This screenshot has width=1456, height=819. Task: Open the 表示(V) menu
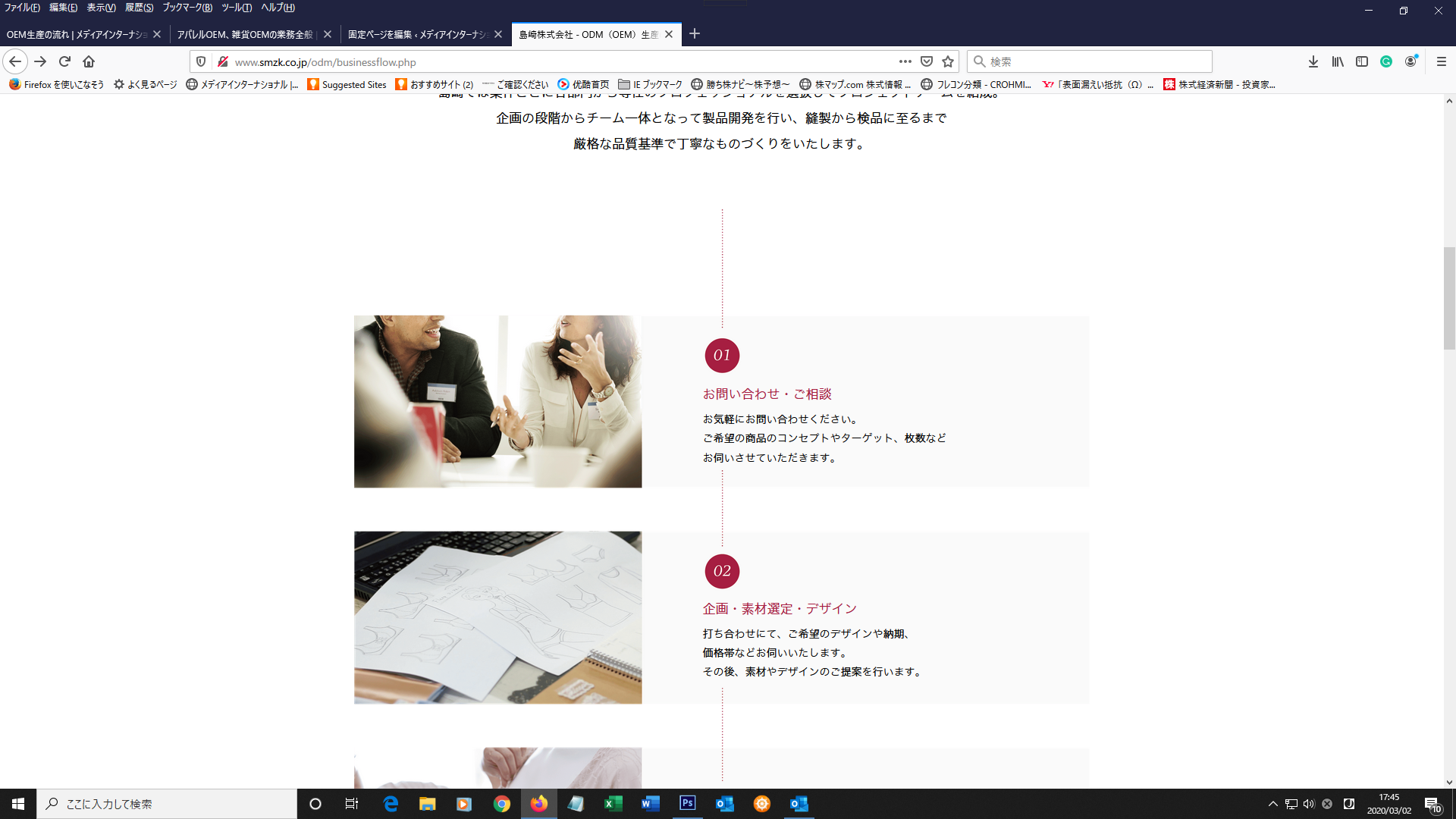coord(101,8)
